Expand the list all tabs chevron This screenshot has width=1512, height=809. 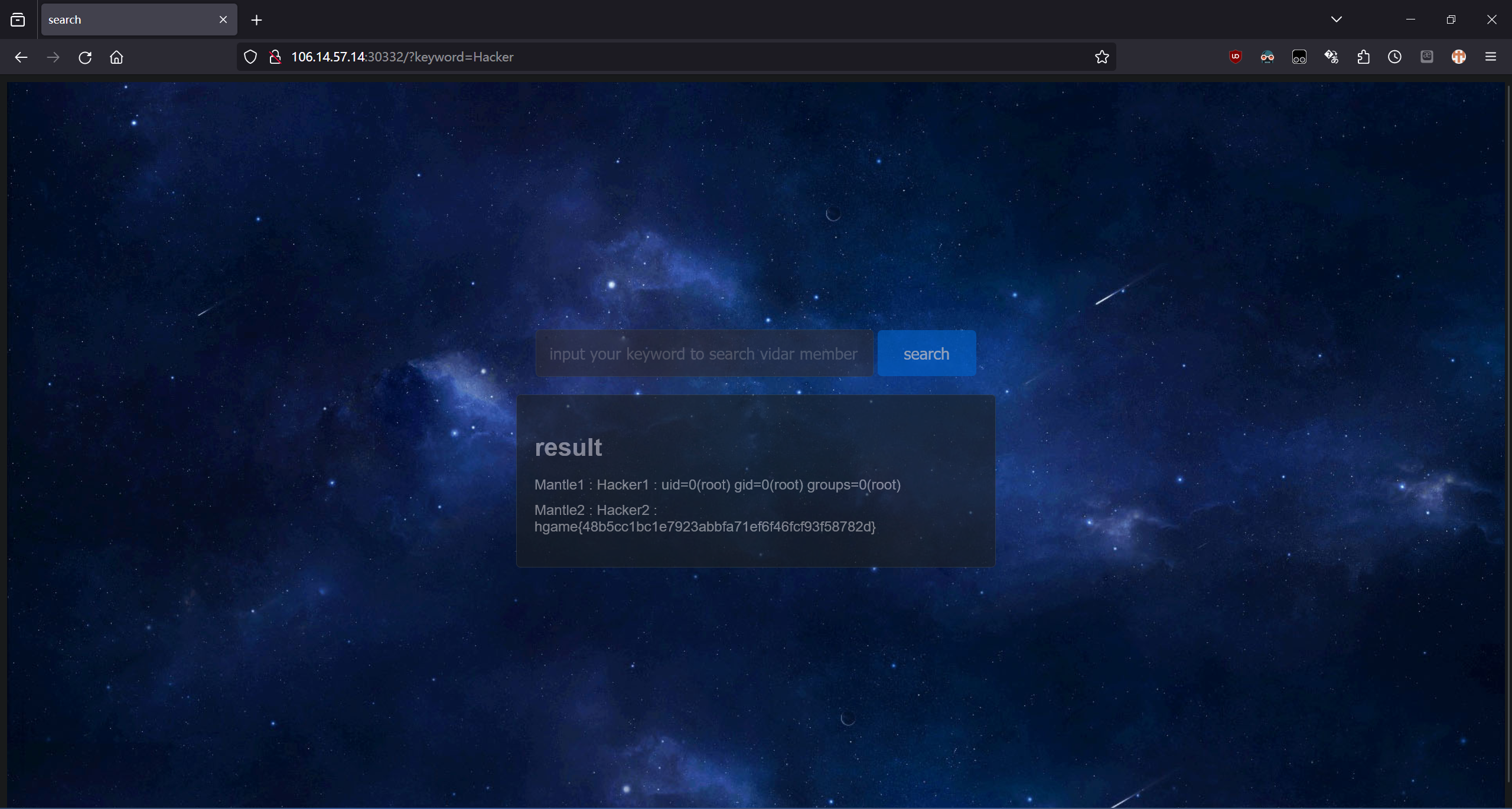coord(1337,19)
